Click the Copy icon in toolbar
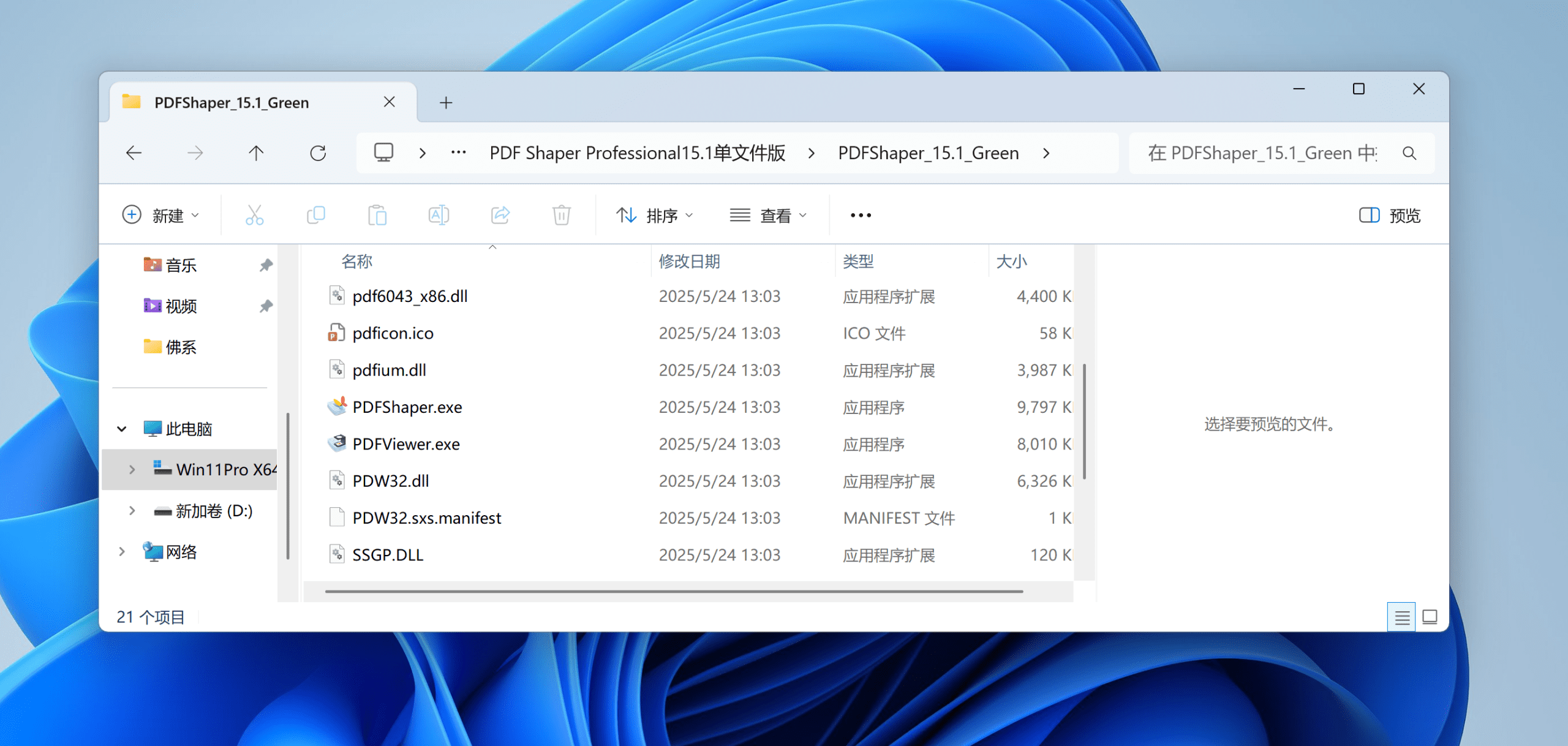This screenshot has width=1568, height=746. click(x=316, y=215)
